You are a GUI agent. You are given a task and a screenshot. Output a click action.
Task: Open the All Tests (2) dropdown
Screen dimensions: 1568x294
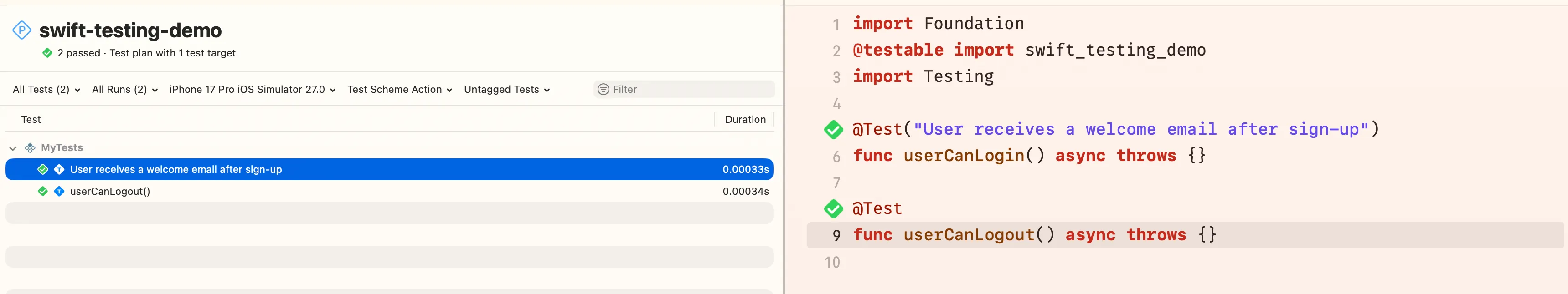pyautogui.click(x=46, y=89)
